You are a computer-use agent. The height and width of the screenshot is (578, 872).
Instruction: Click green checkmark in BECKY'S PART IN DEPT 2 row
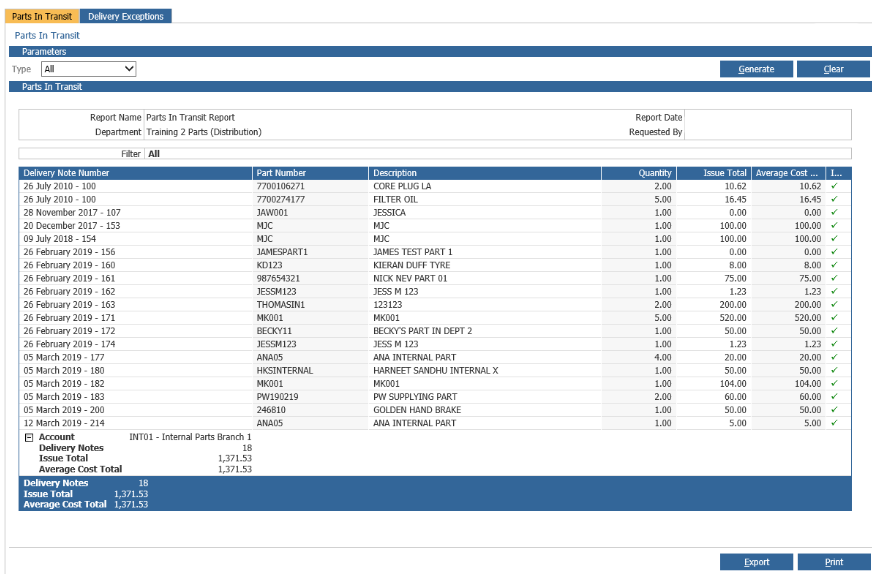tap(834, 330)
